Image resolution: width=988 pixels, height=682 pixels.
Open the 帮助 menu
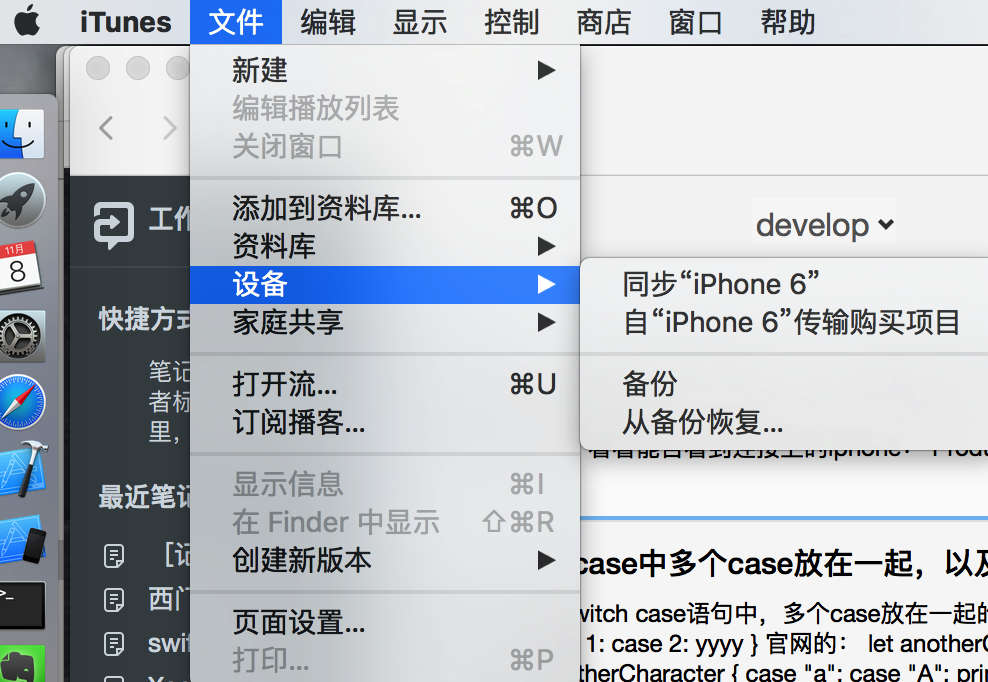pos(788,22)
